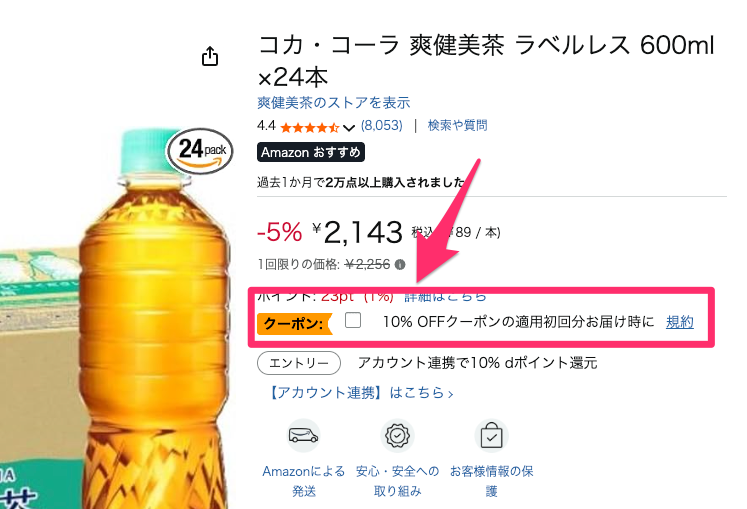747x509 pixels.
Task: Click the Amazon おすすめ badge
Action: pyautogui.click(x=311, y=153)
